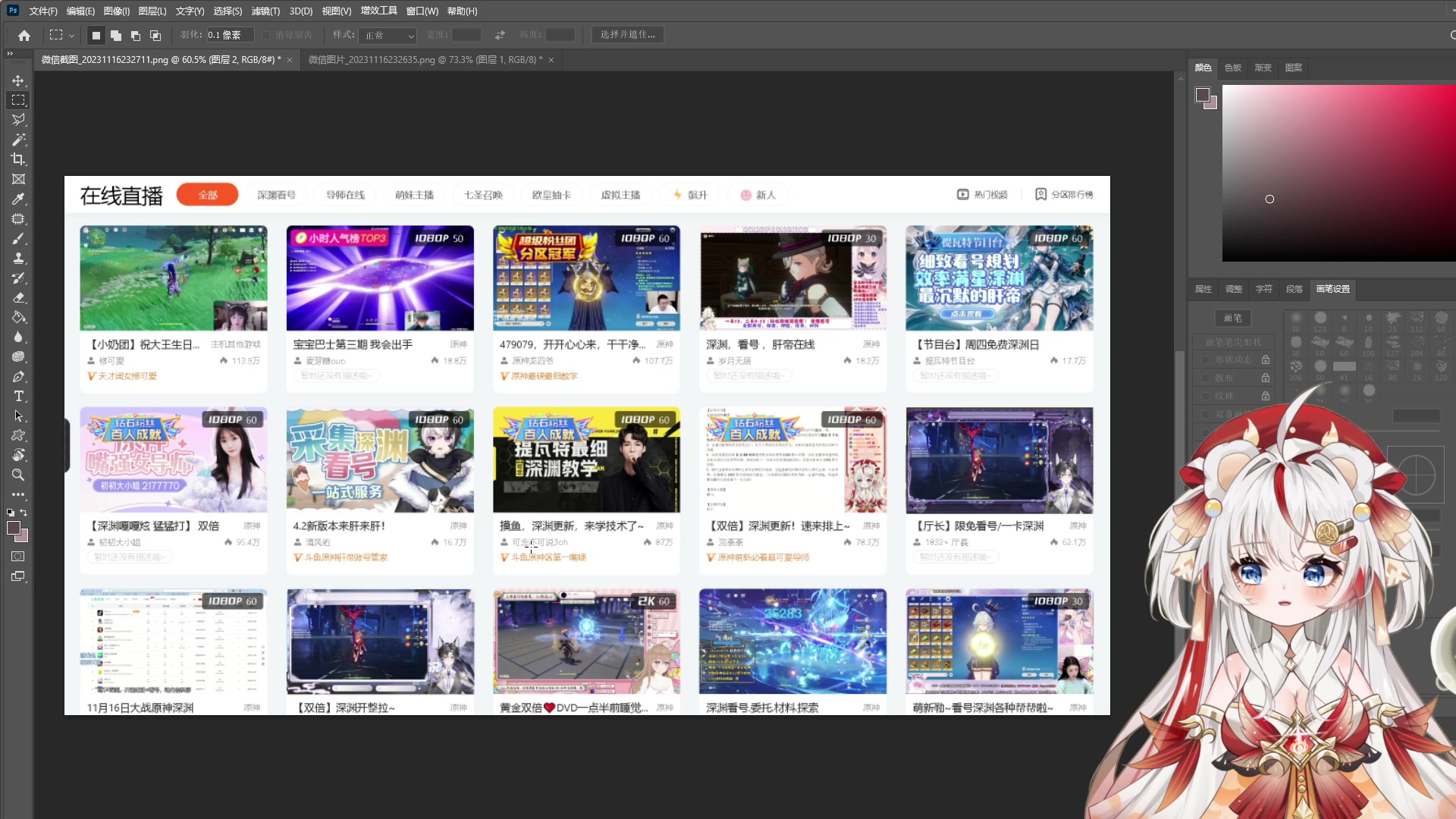The width and height of the screenshot is (1456, 819).
Task: Switch to the 属性 panel tab
Action: [x=1203, y=289]
